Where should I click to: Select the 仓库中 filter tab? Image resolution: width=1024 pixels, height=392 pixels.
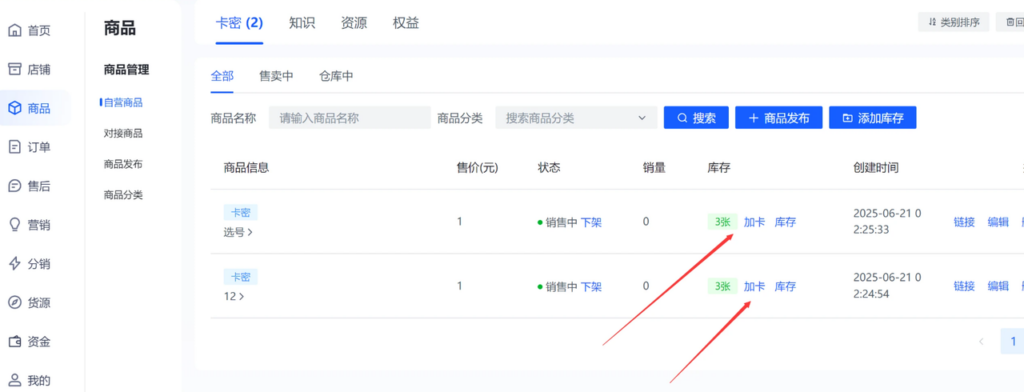click(x=336, y=76)
